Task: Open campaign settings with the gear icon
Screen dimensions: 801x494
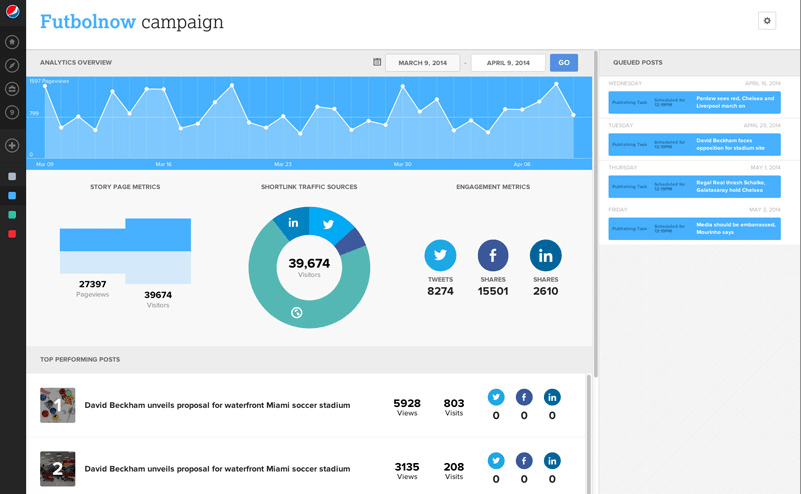Action: 767,21
